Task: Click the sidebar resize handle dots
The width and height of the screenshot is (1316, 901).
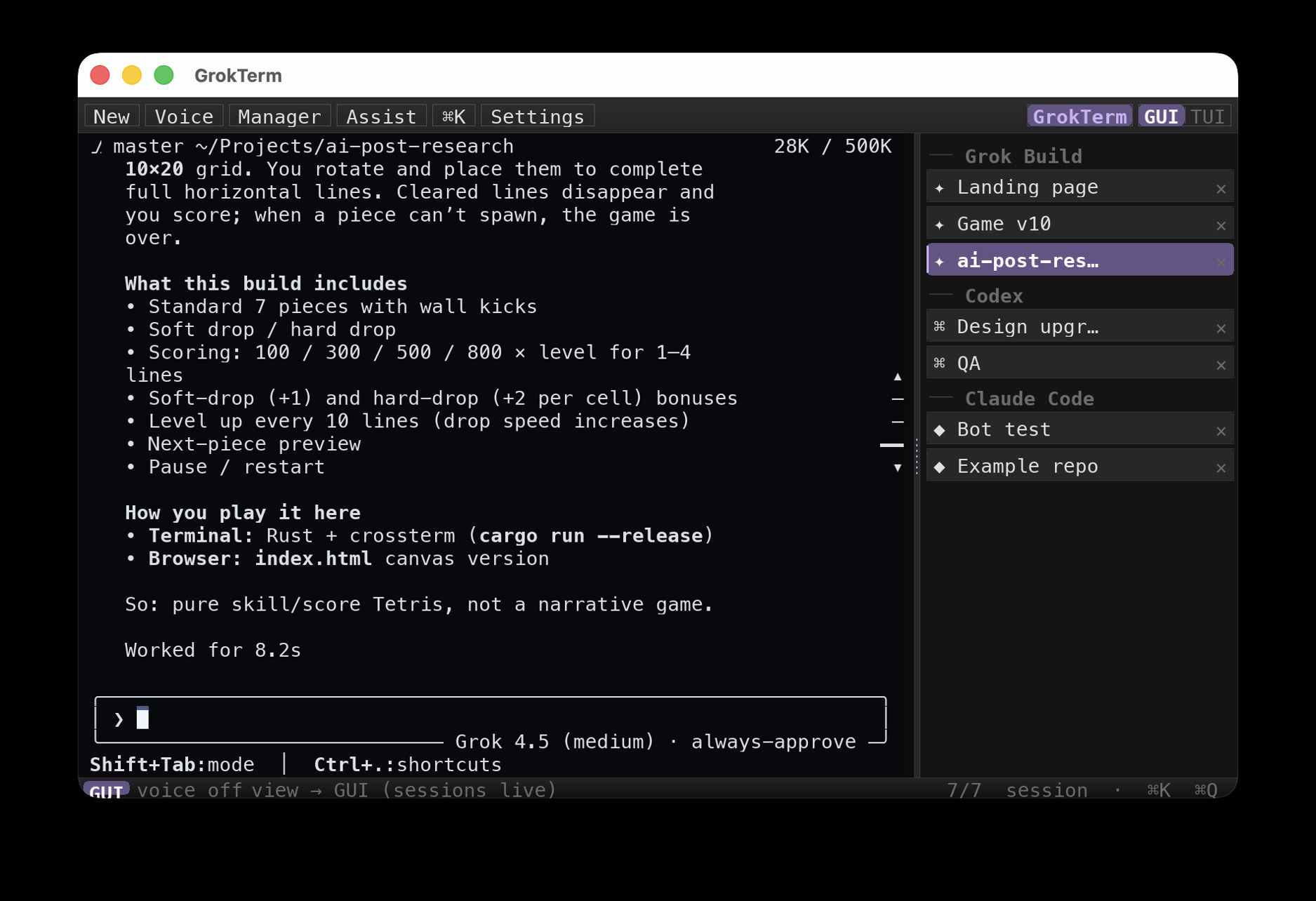Action: [x=917, y=456]
